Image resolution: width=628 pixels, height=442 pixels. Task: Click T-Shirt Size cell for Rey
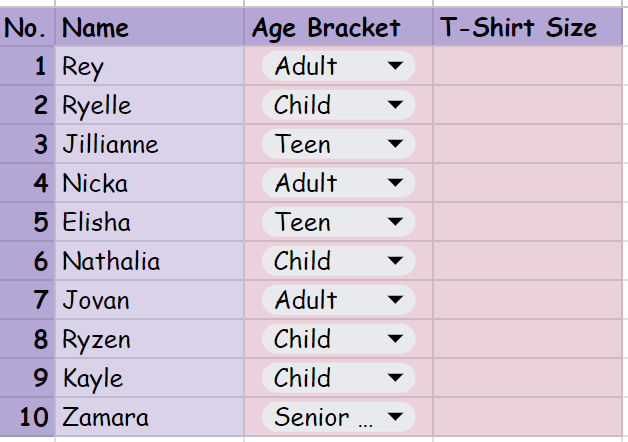(528, 66)
